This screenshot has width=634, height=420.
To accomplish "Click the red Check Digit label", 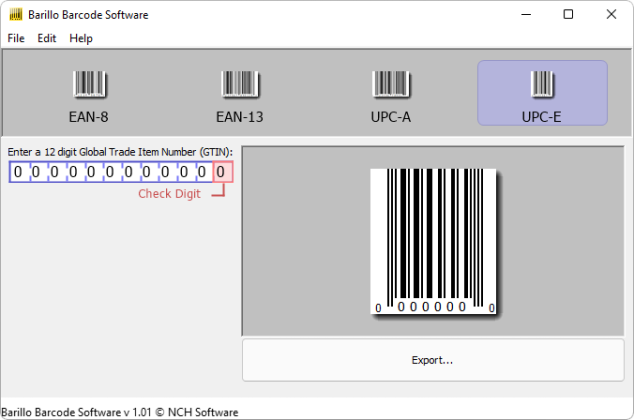I will (x=169, y=194).
